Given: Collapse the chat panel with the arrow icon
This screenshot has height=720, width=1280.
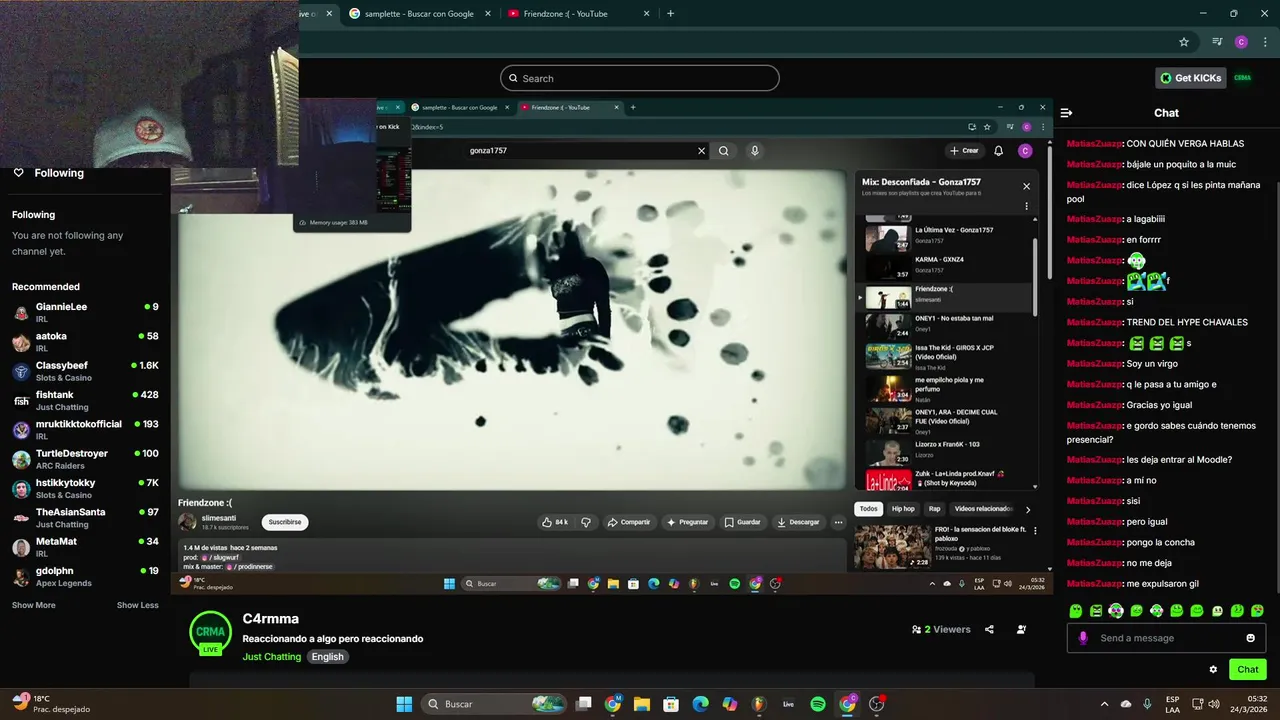Looking at the screenshot, I should click(1066, 113).
